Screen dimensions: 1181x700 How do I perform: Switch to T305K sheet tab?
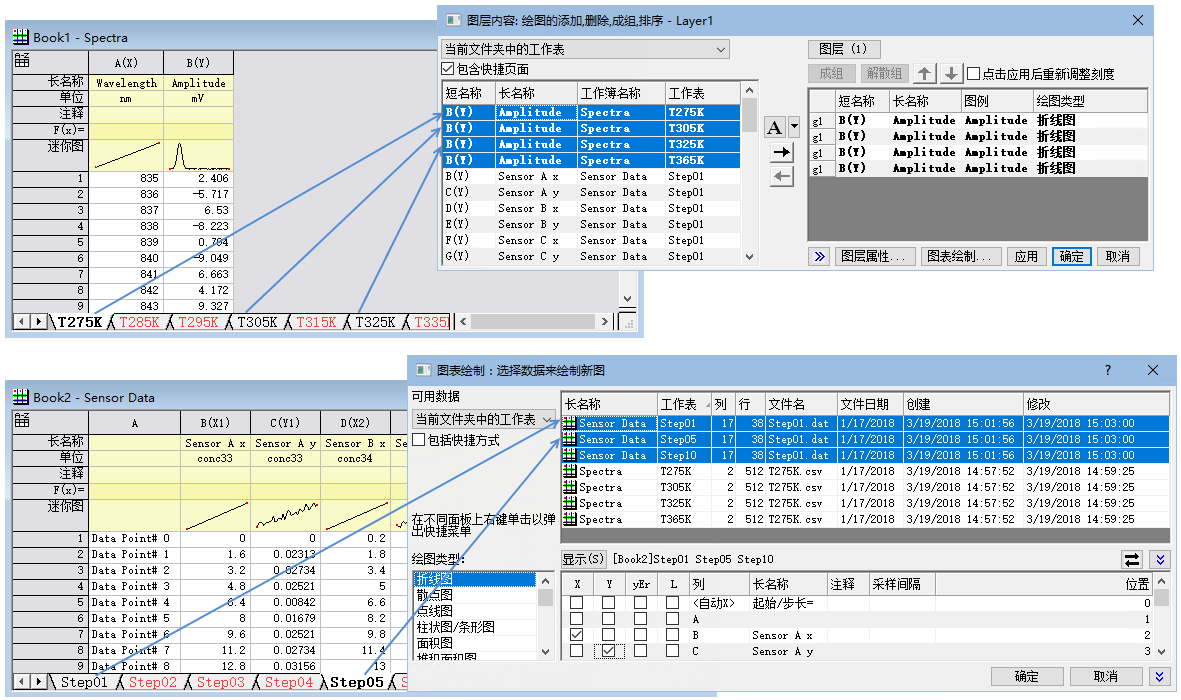(x=257, y=322)
